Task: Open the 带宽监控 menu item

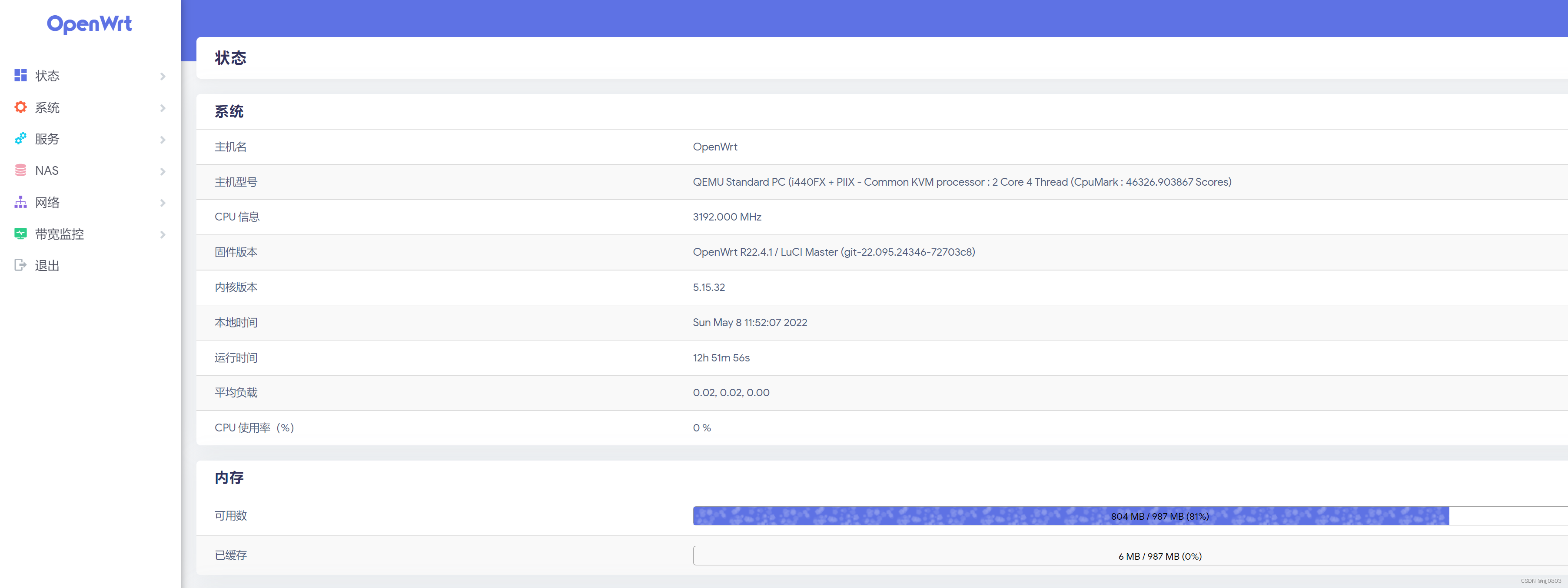Action: tap(60, 234)
